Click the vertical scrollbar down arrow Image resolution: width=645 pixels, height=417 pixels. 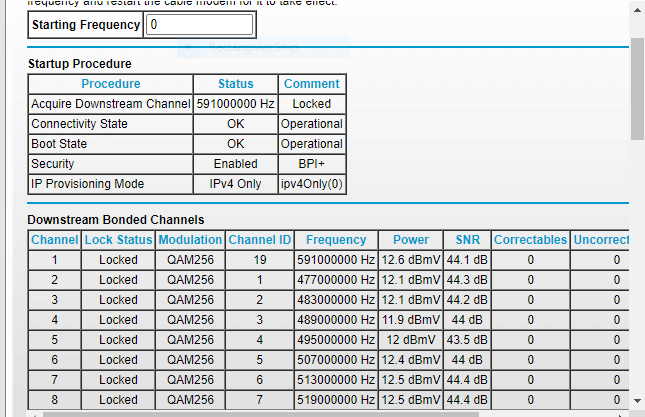[x=637, y=401]
